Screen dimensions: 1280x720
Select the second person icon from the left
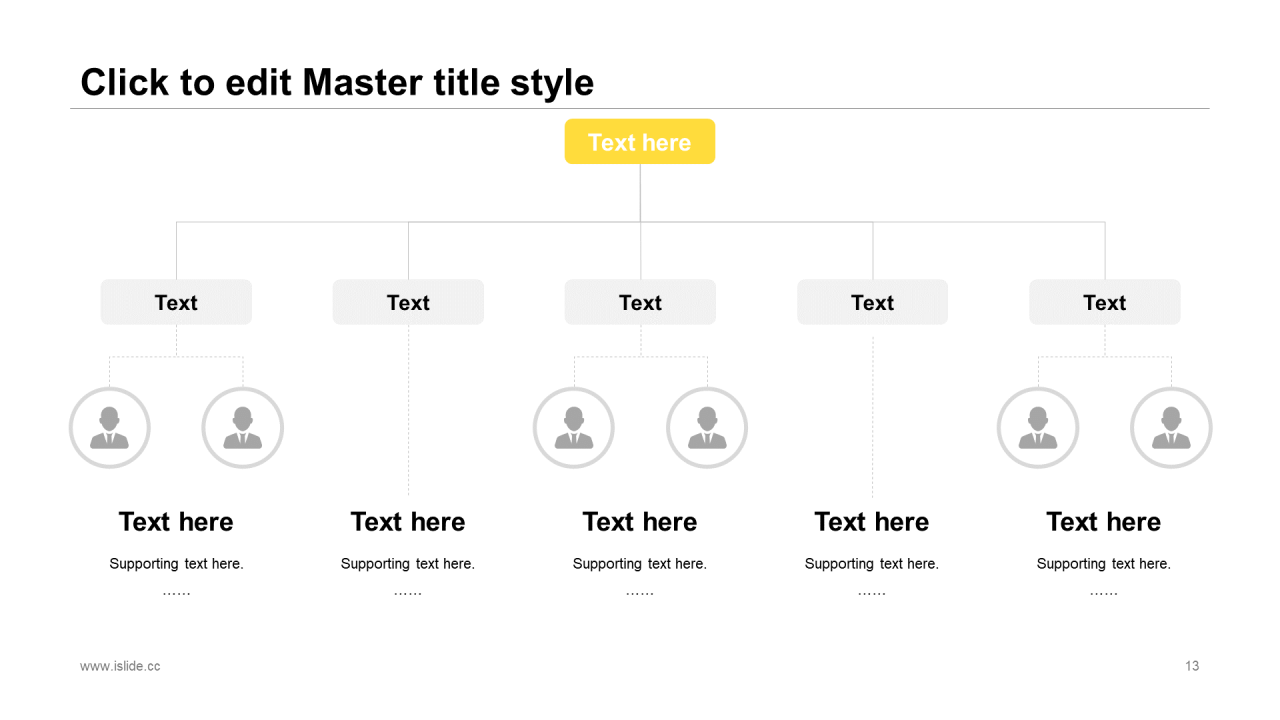click(243, 428)
